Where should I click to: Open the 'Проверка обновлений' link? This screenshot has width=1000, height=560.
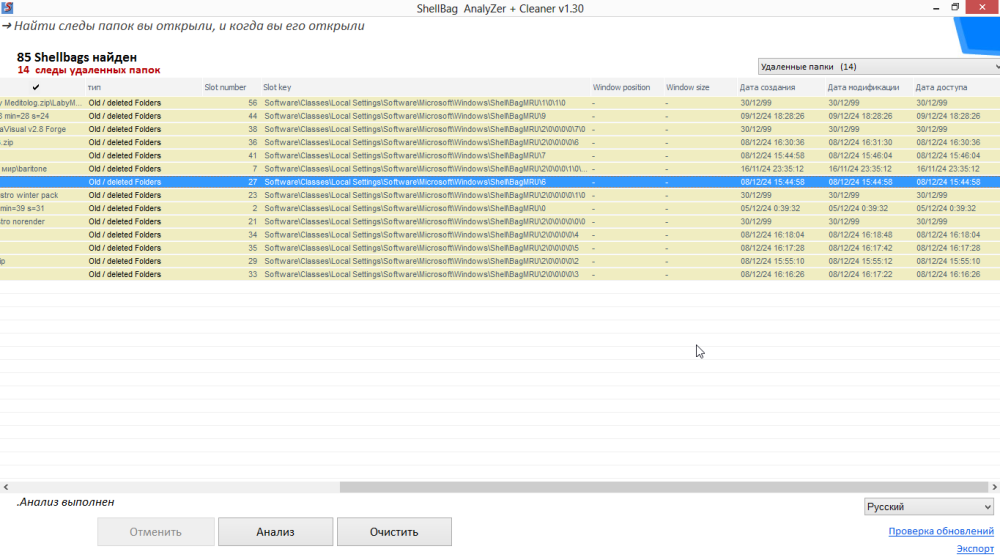click(941, 531)
